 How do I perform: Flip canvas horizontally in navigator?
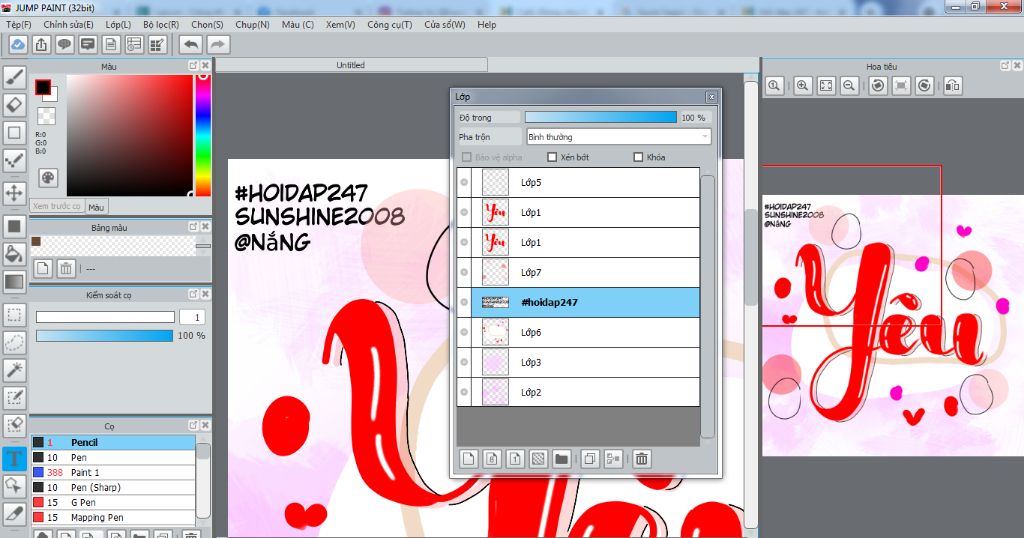pos(953,86)
